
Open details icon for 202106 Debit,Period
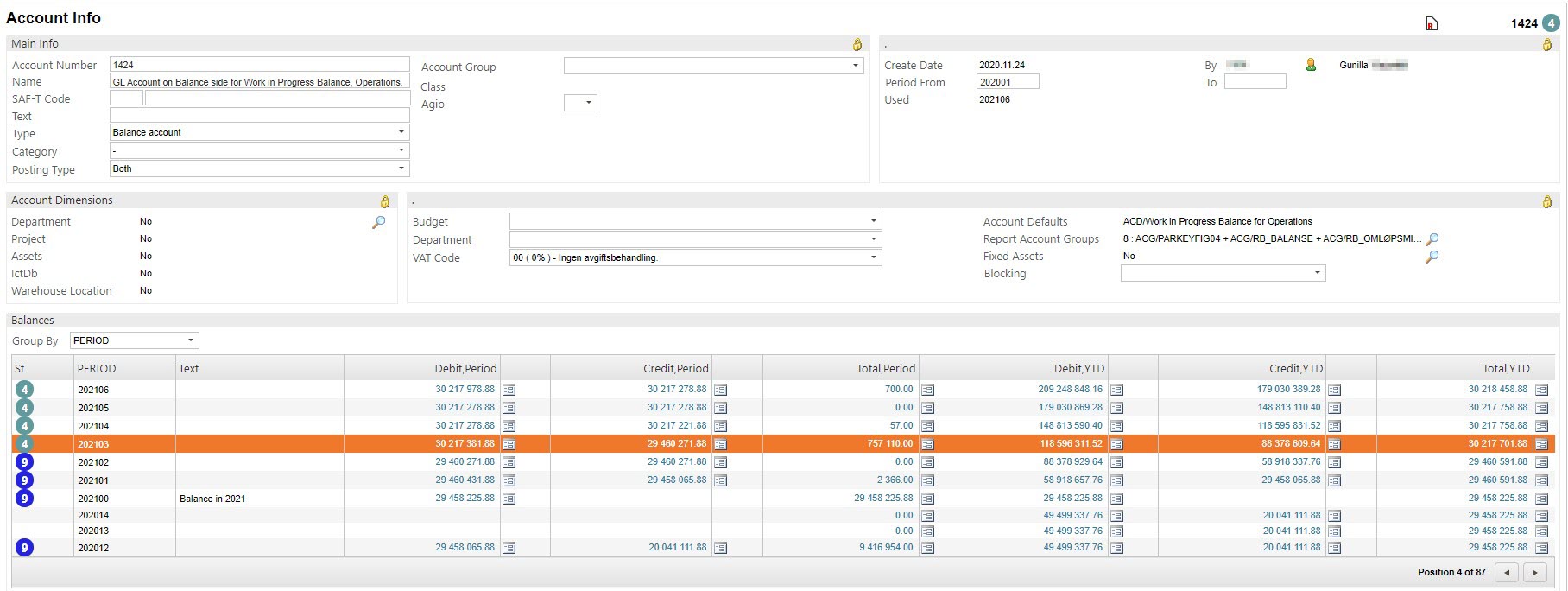509,390
